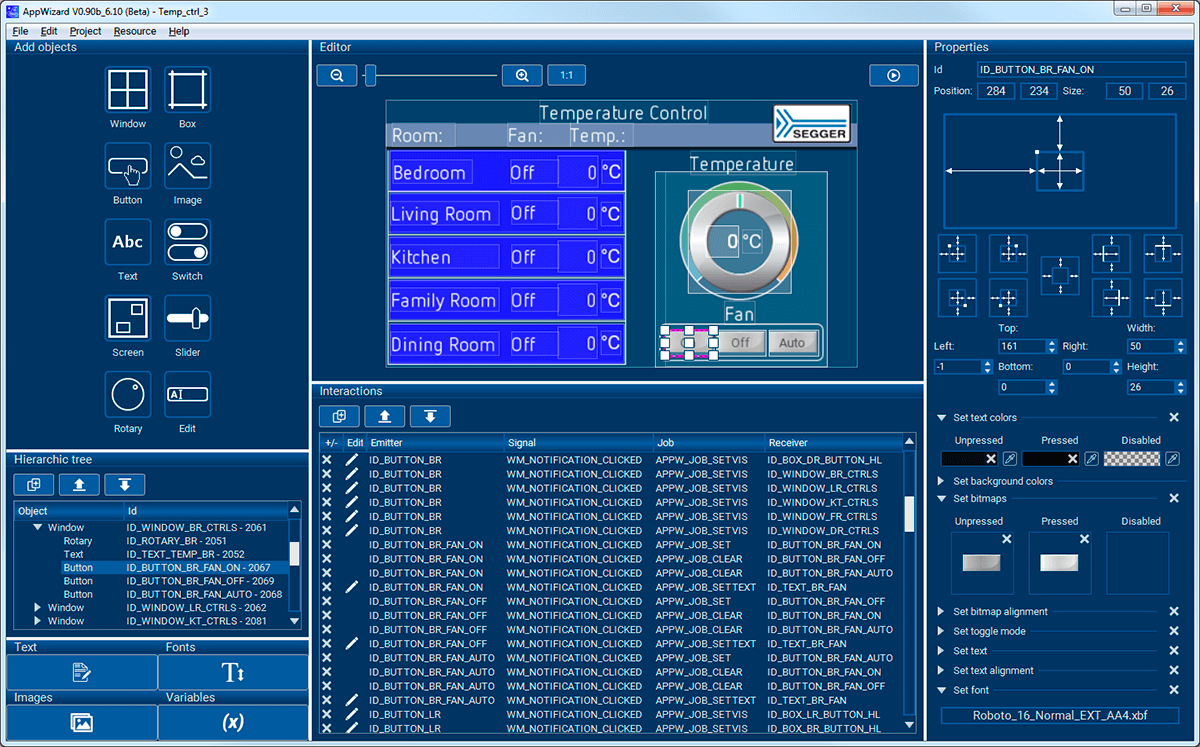Open the Variables resource panel

[233, 722]
